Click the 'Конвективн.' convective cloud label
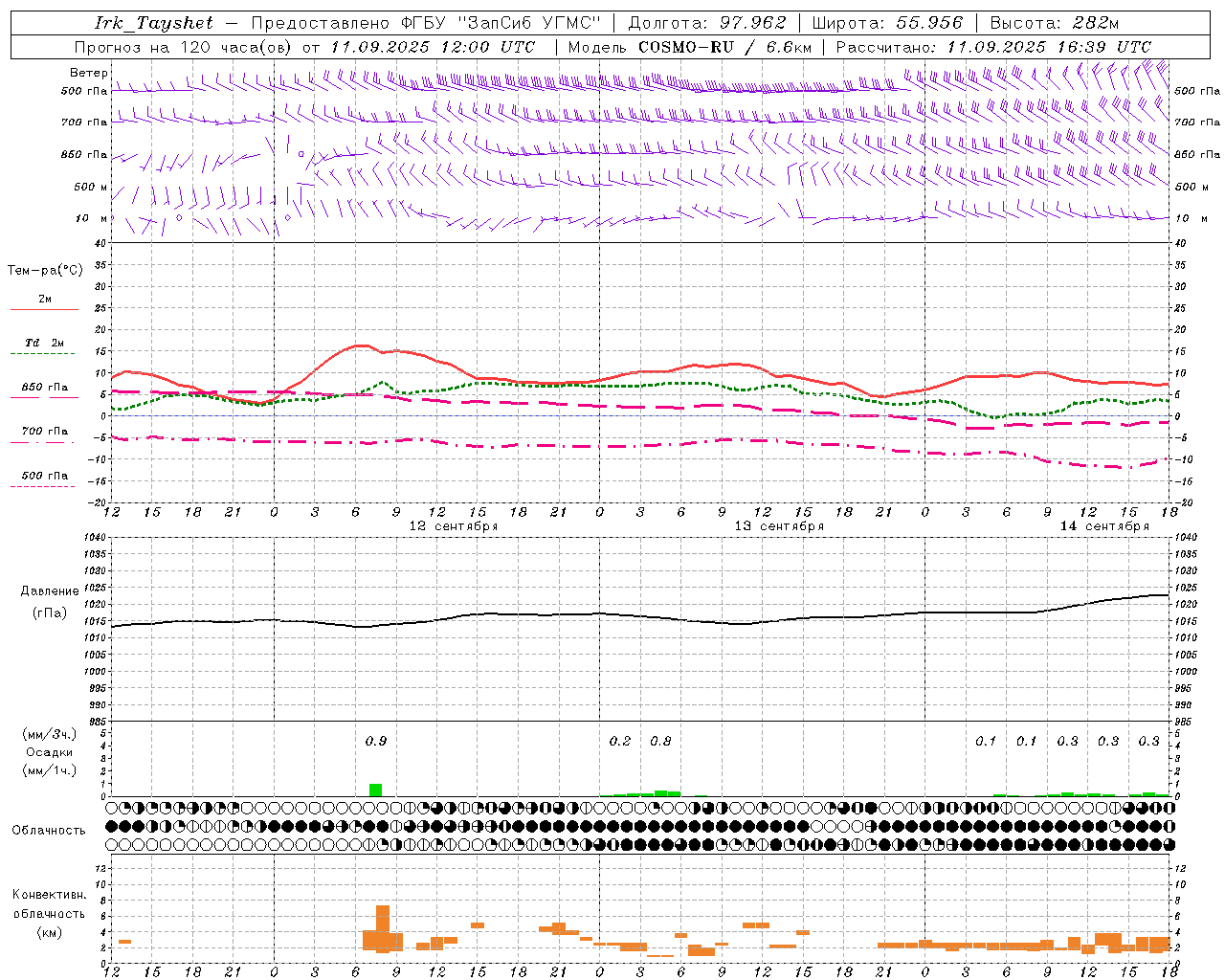The image size is (1225, 980). (x=49, y=895)
